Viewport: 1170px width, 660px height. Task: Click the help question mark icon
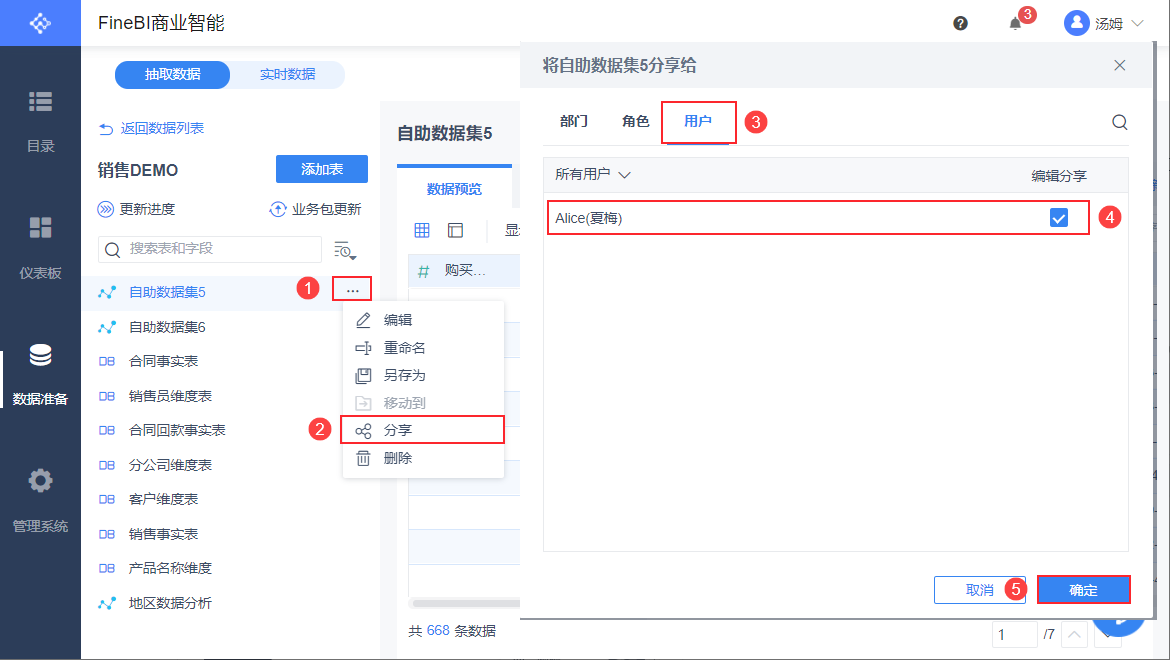click(x=960, y=23)
